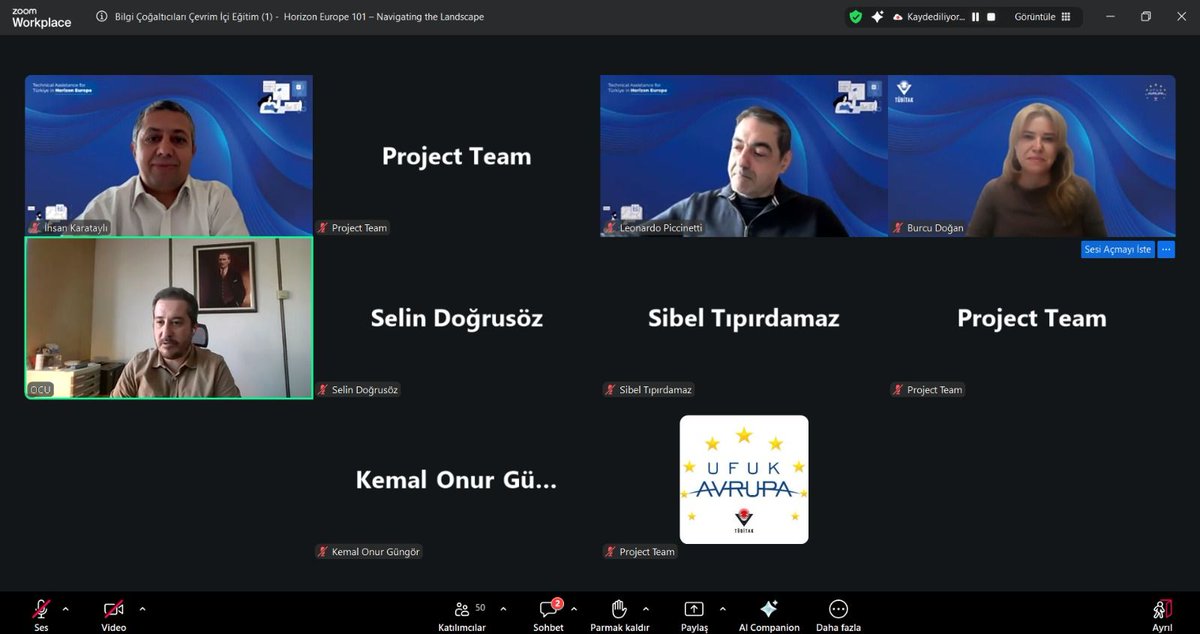
Task: Select Sibel Tıpırdamaz's participant tile
Action: click(x=744, y=318)
